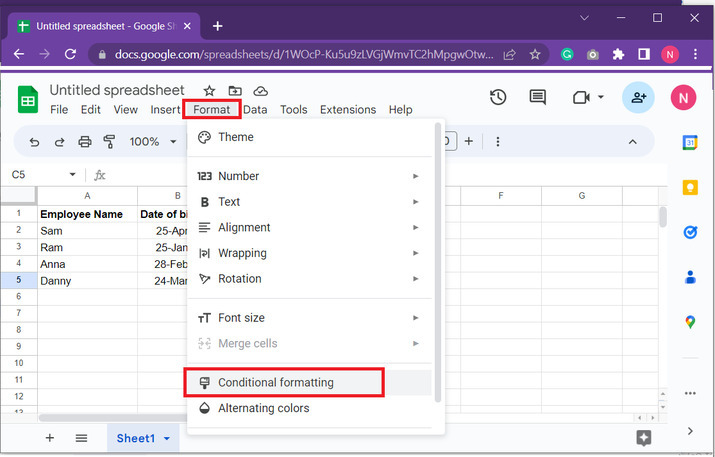Close the Untitled spreadsheet browser tab
The image size is (715, 457).
(x=187, y=26)
